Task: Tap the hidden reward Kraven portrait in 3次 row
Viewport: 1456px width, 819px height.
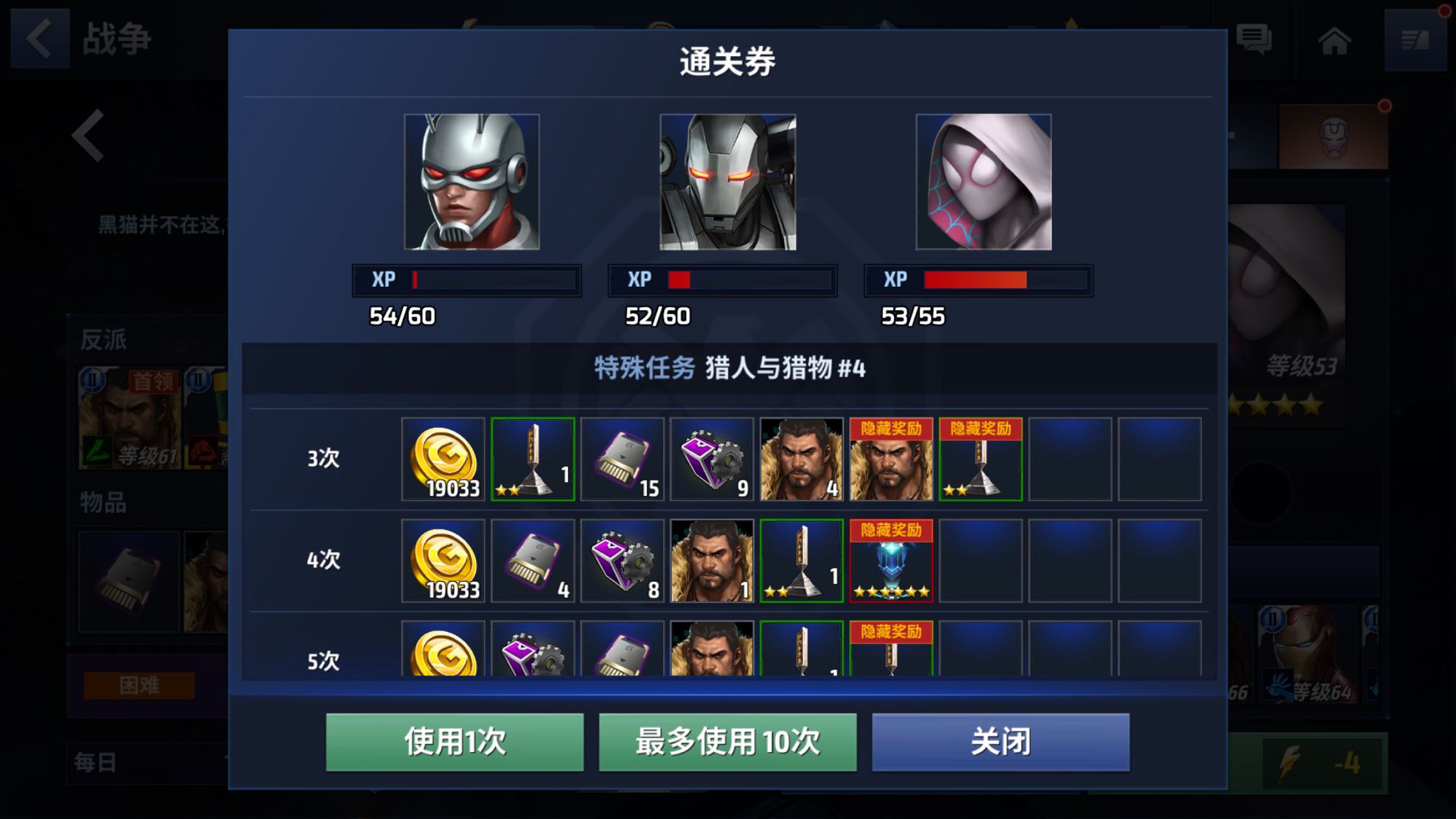Action: [x=891, y=459]
